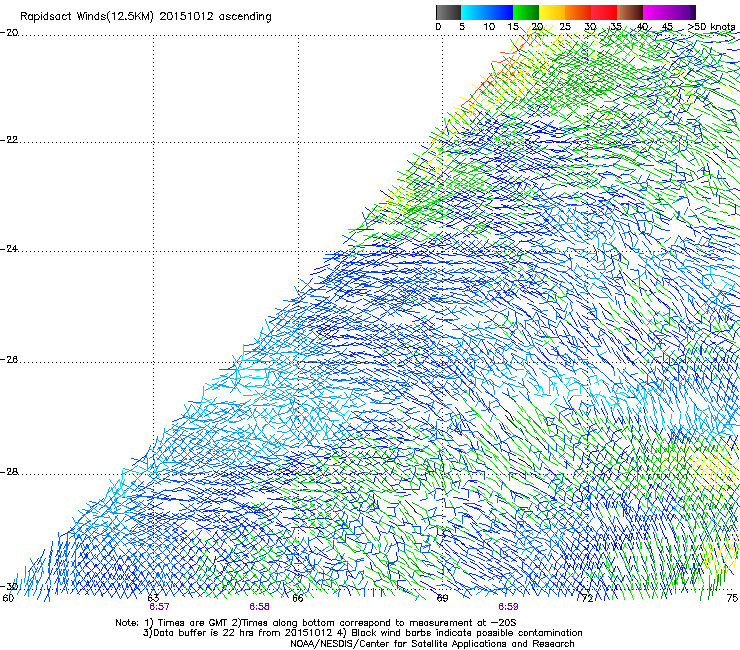Select red 30-35 knots legend segment
Image resolution: width=740 pixels, height=650 pixels.
[604, 12]
